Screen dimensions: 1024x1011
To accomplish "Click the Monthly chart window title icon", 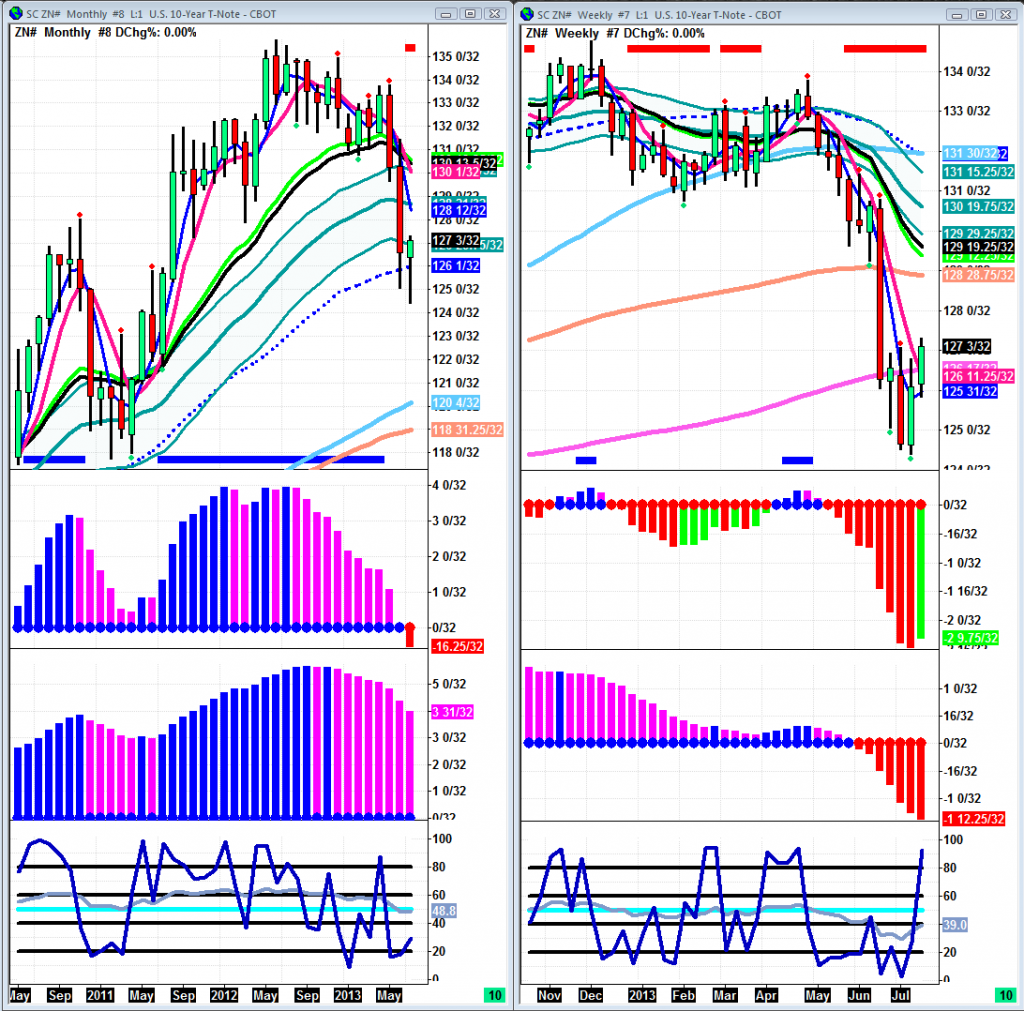I will 15,14.
